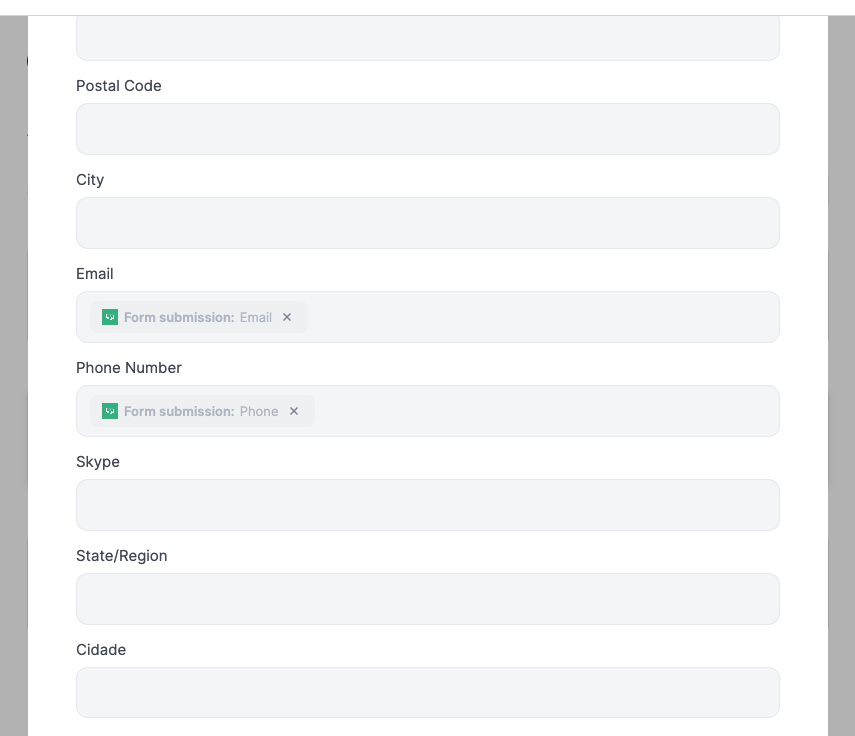Click the State/Region label text

(x=122, y=556)
